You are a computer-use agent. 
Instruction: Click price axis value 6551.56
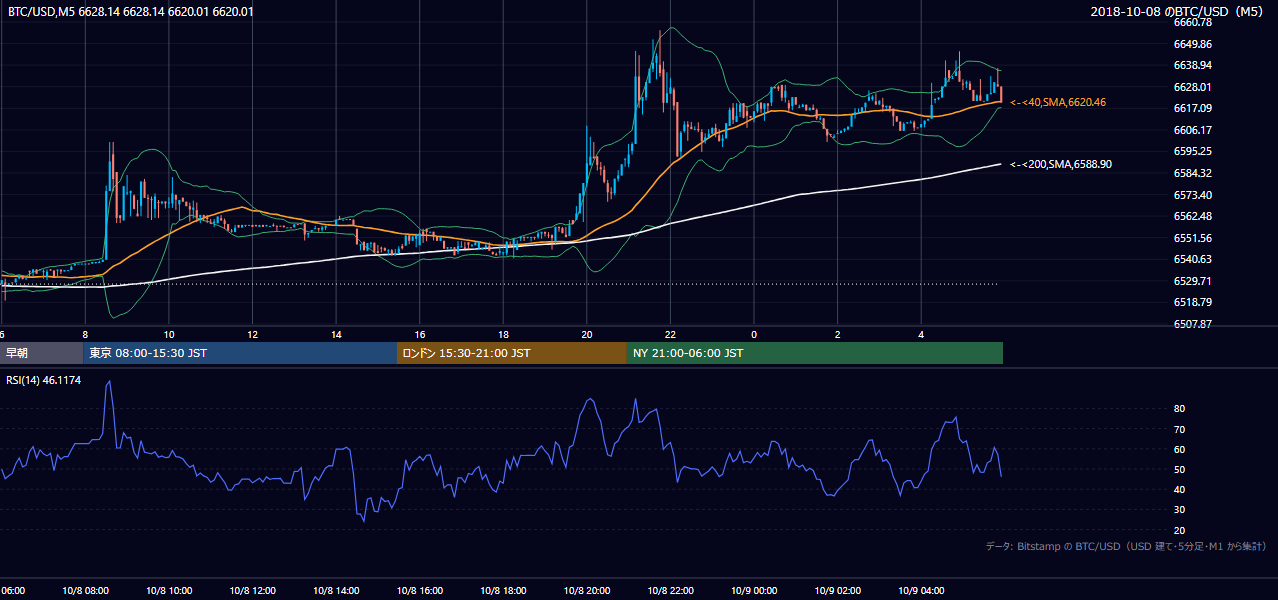(1193, 238)
